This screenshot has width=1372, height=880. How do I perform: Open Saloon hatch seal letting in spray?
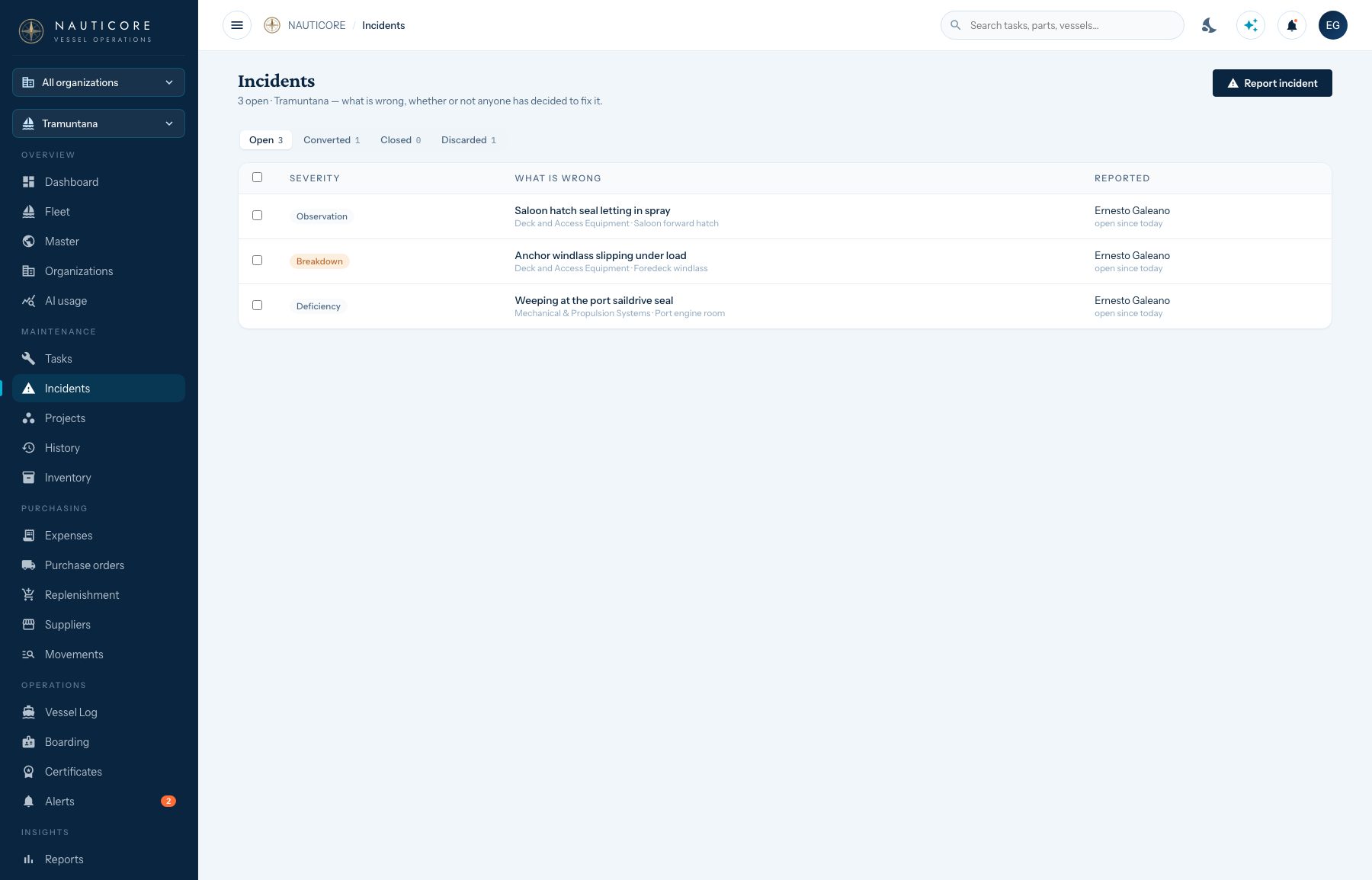(592, 211)
